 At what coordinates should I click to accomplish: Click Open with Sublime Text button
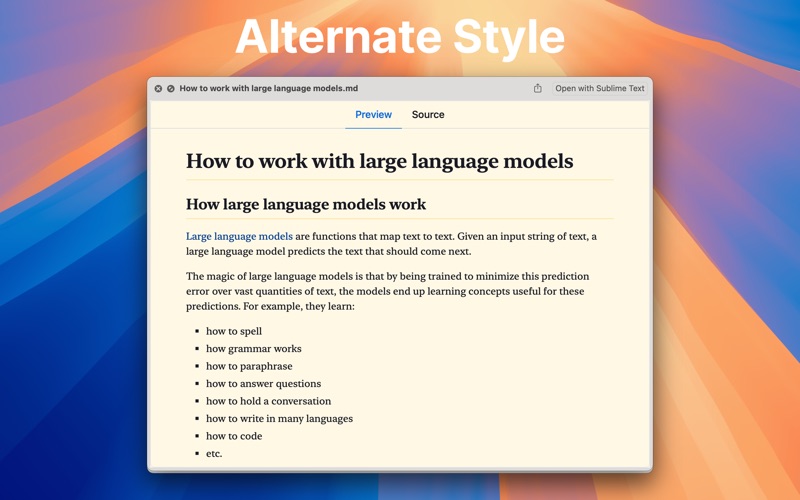[599, 88]
